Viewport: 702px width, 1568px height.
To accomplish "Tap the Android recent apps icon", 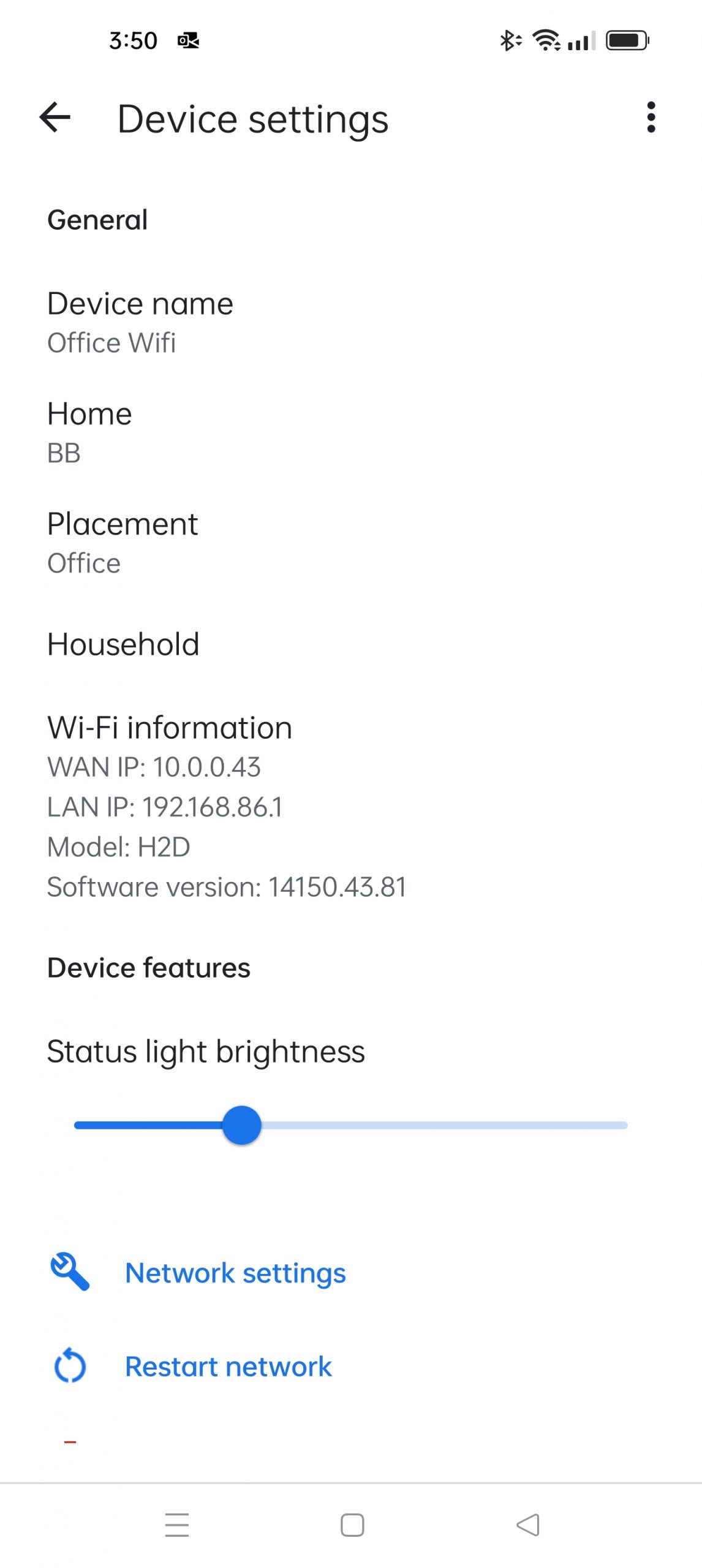I will click(177, 1524).
